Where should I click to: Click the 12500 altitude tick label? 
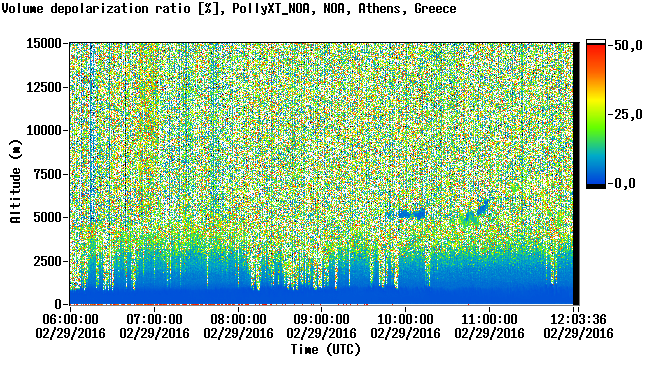click(x=44, y=87)
